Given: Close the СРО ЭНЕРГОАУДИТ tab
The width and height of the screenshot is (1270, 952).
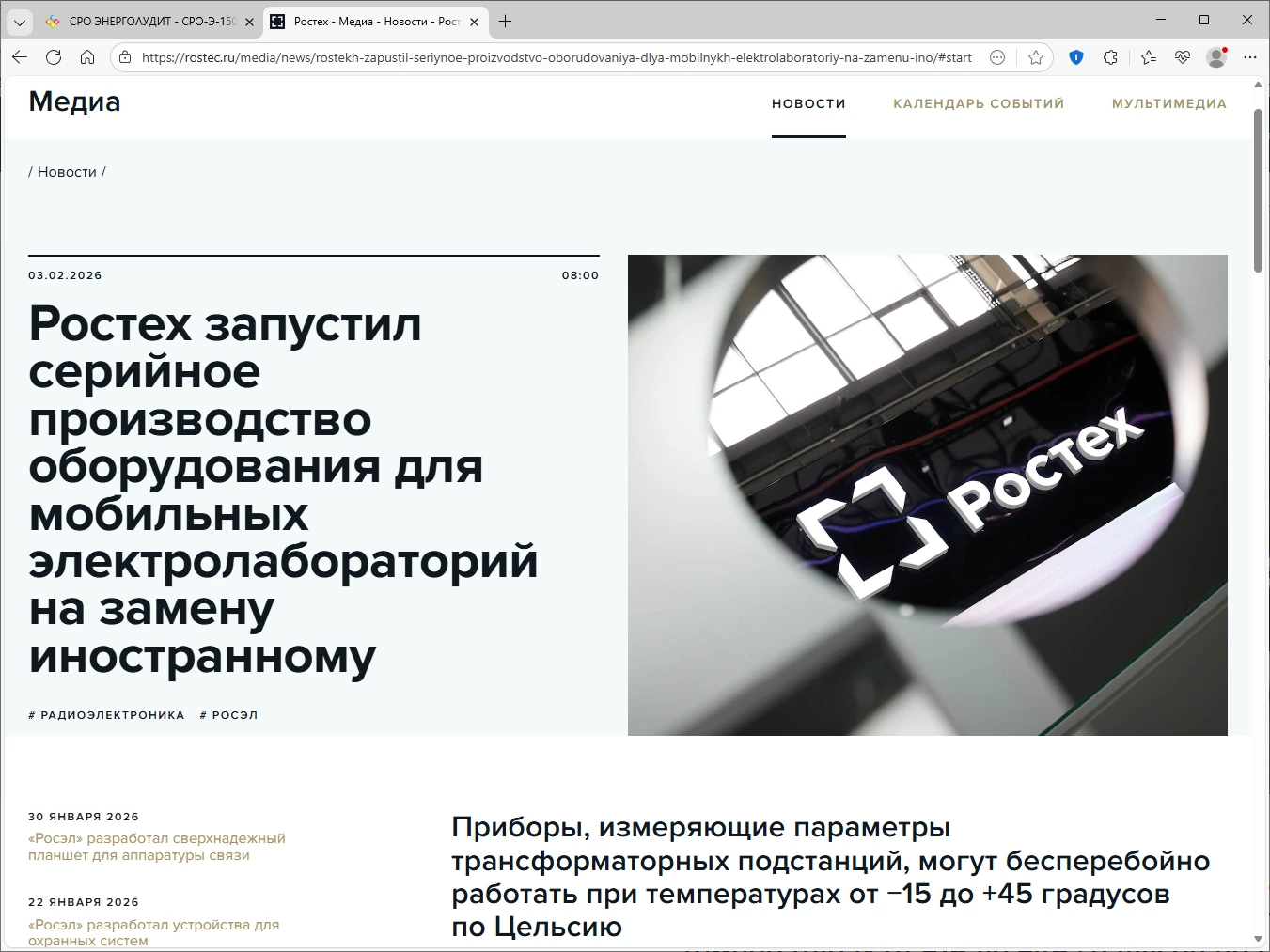Looking at the screenshot, I should (x=249, y=22).
